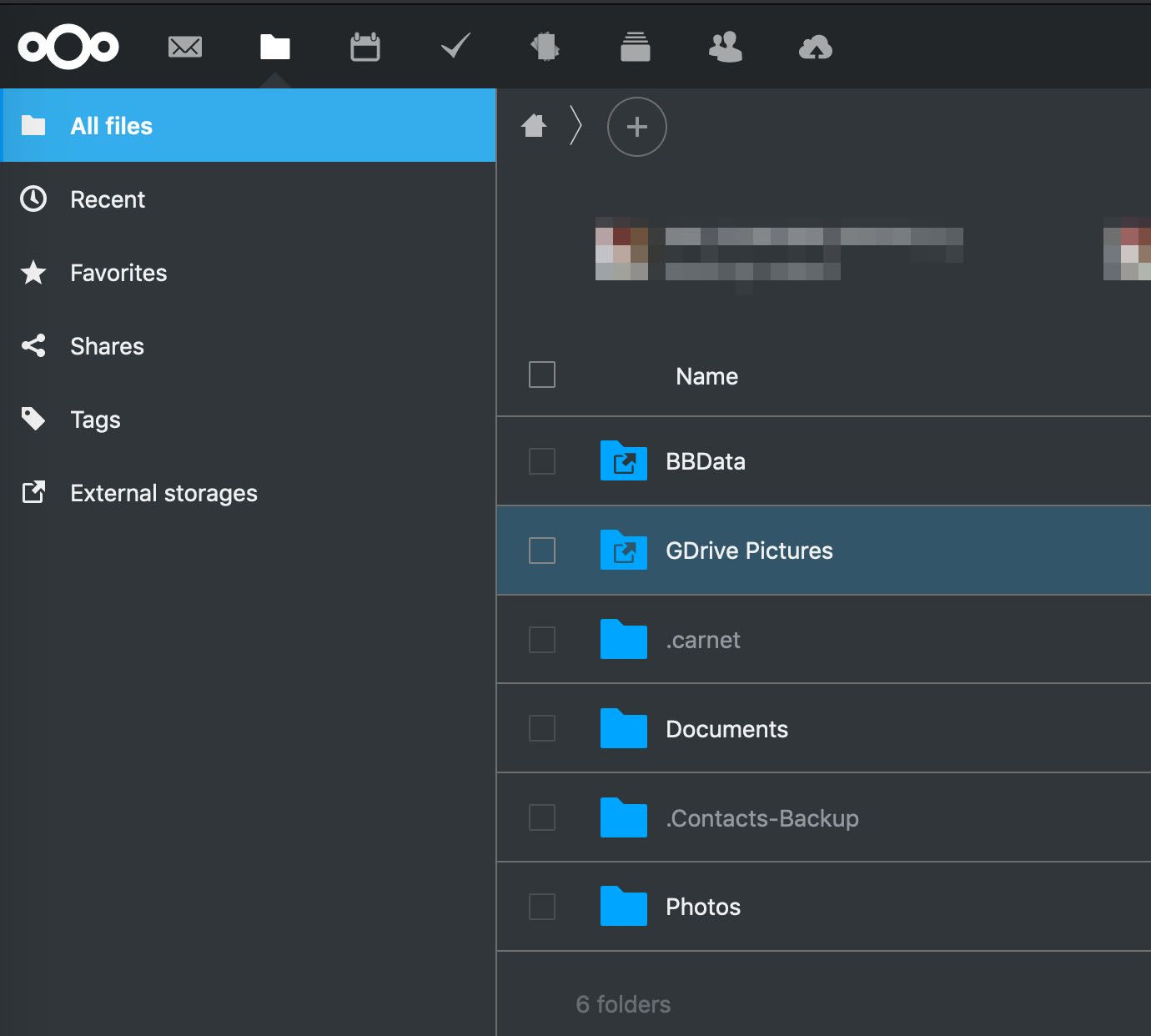Tick the checkbox next to BBData
Image resolution: width=1151 pixels, height=1036 pixels.
point(541,461)
